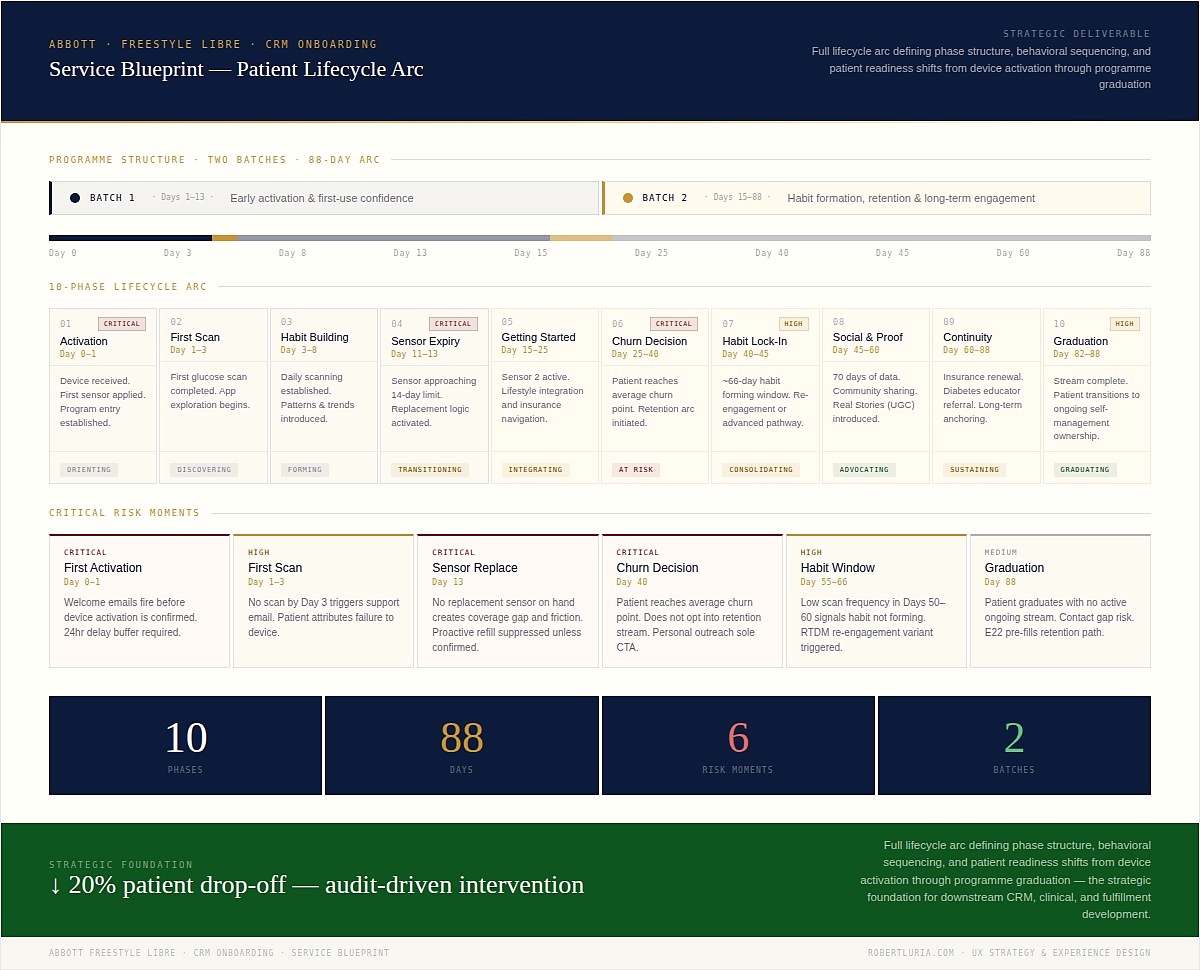This screenshot has width=1200, height=970.
Task: Select the Batch 2 header row
Action: pos(876,197)
